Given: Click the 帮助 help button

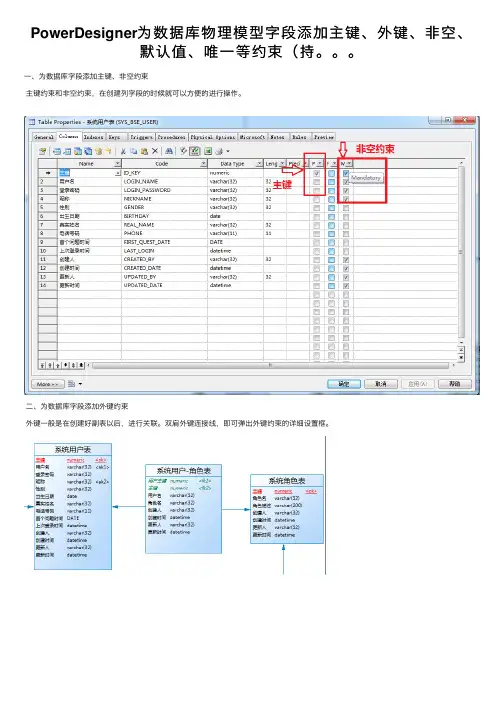Looking at the screenshot, I should pyautogui.click(x=454, y=384).
